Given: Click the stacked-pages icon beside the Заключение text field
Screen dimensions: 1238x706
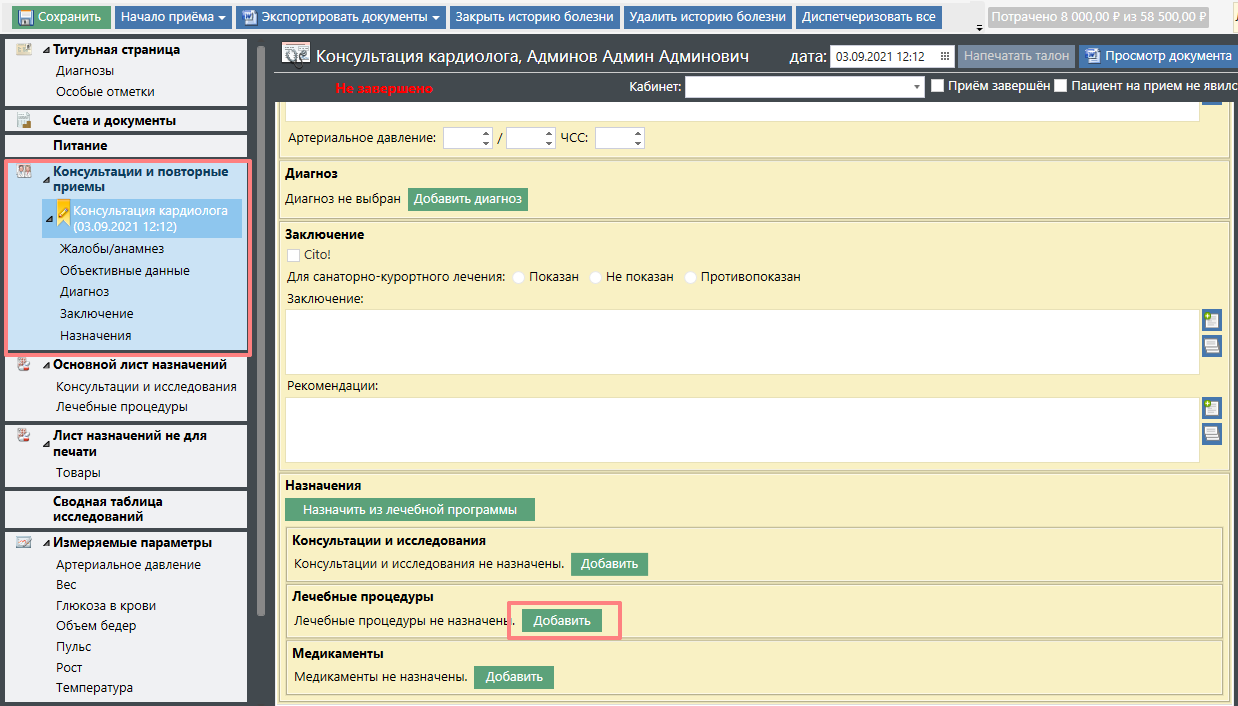Looking at the screenshot, I should click(x=1211, y=346).
